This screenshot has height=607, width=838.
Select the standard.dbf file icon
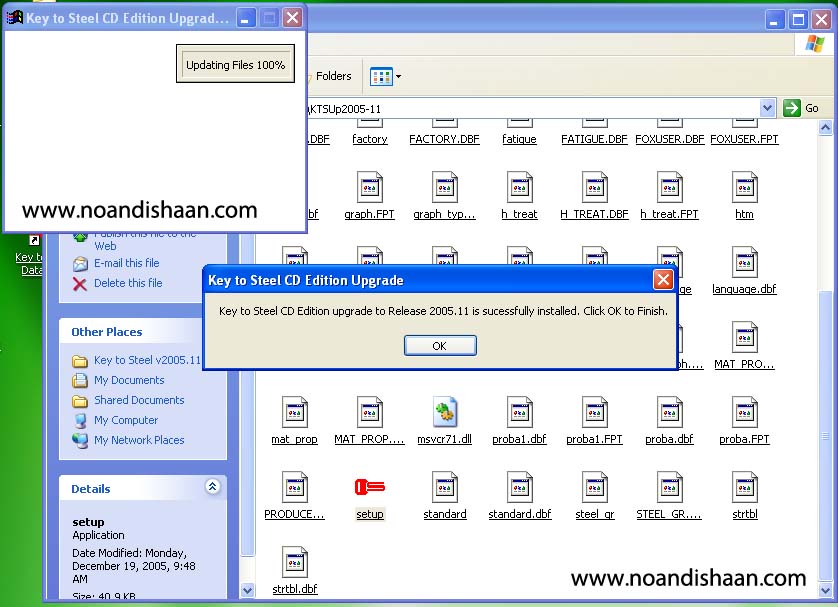point(520,487)
